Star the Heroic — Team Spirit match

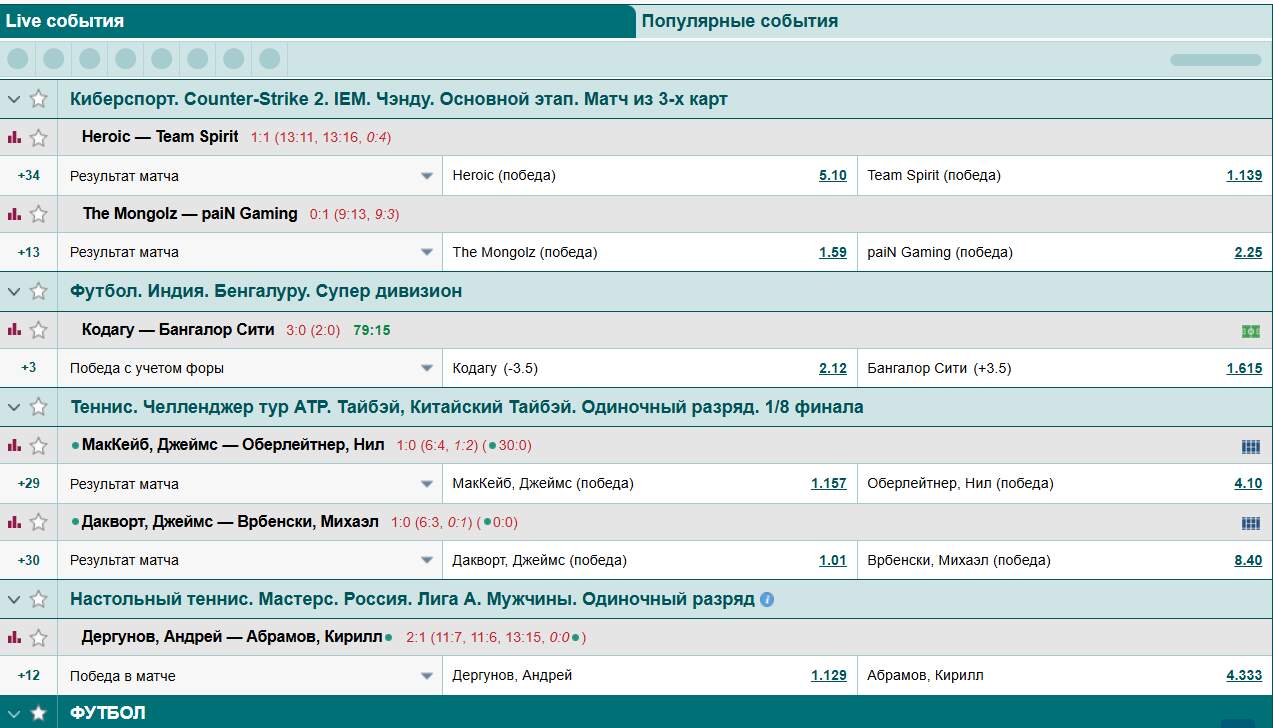(x=38, y=138)
